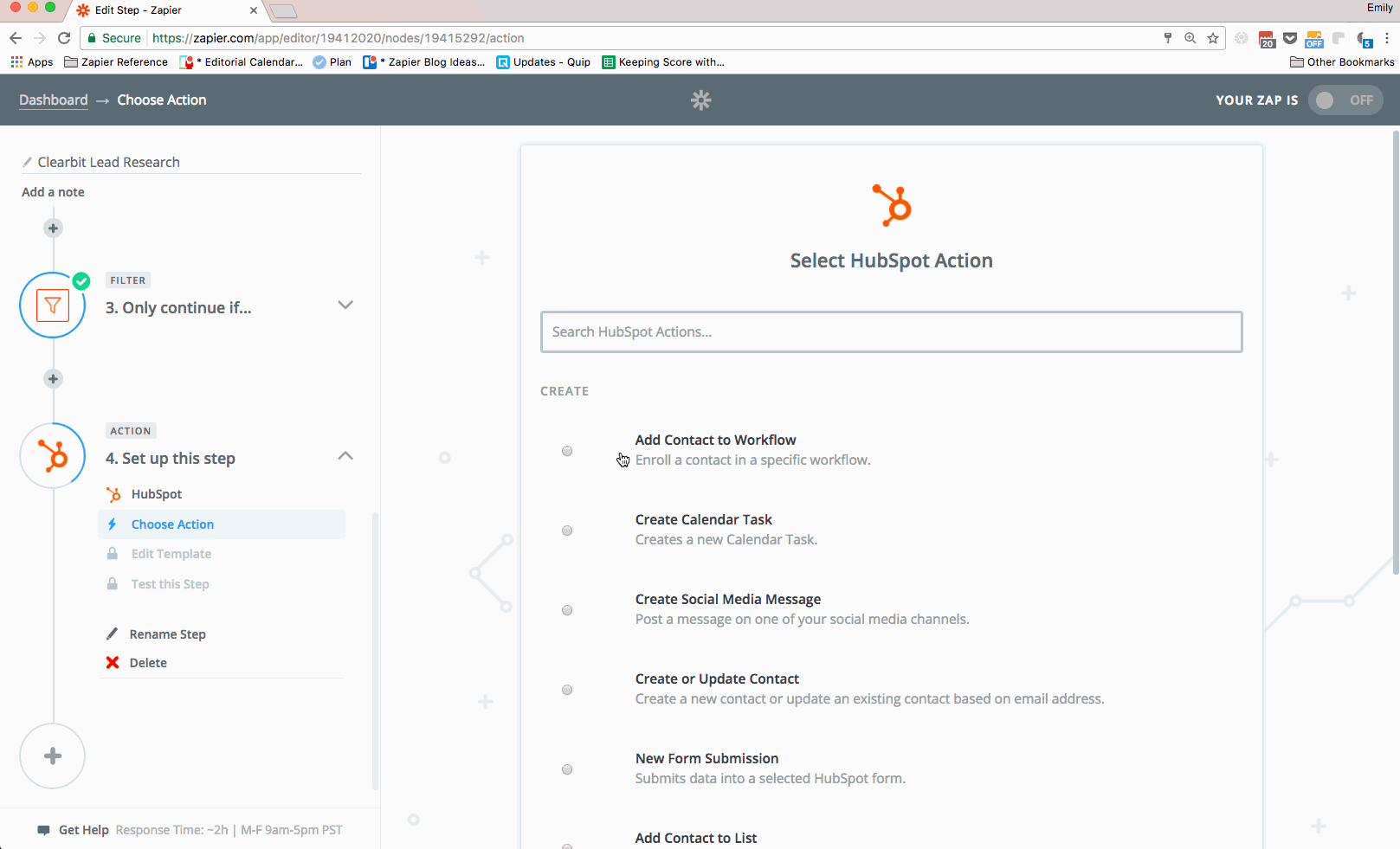Click the Pocket extension icon
Screen dimensions: 1400x849
[1290, 38]
